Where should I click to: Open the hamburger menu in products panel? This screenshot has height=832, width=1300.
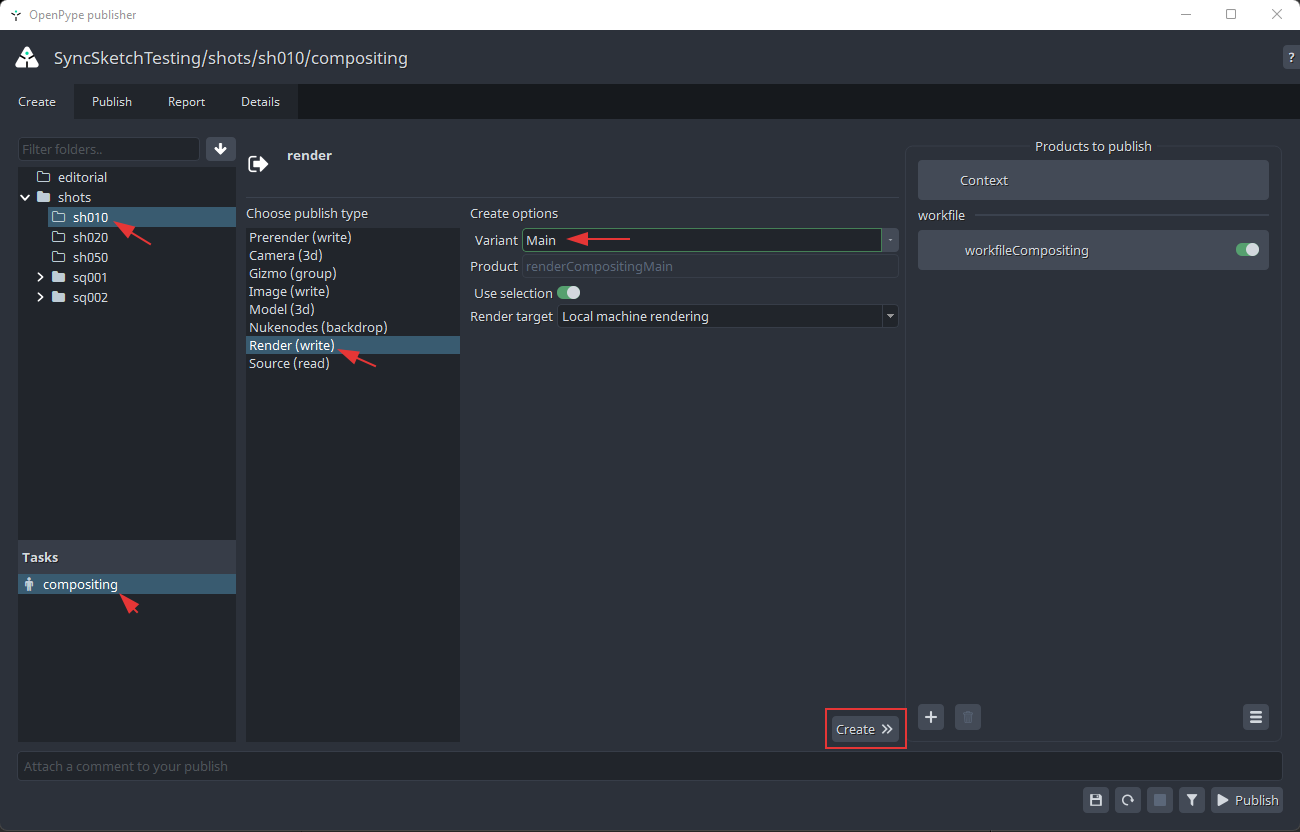(x=1256, y=716)
